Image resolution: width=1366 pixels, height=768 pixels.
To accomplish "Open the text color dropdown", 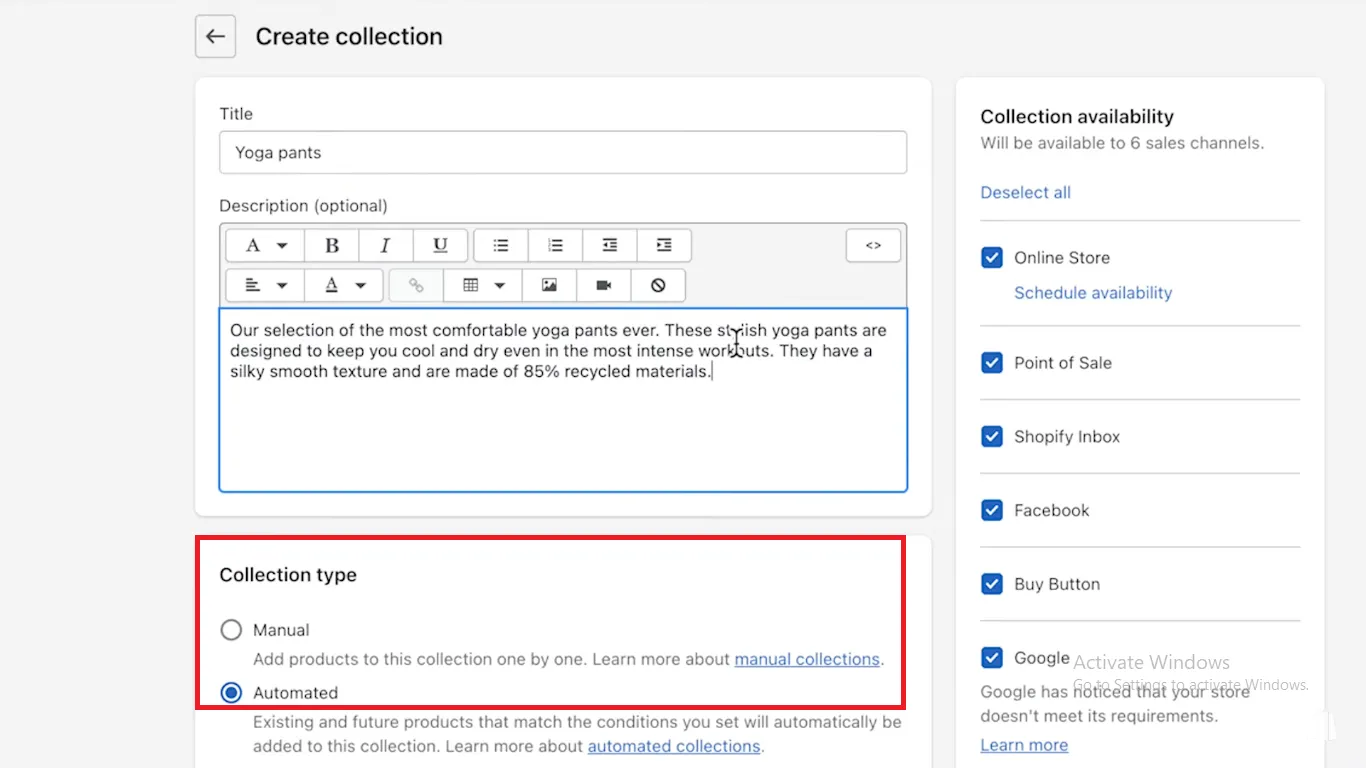I will coord(345,285).
